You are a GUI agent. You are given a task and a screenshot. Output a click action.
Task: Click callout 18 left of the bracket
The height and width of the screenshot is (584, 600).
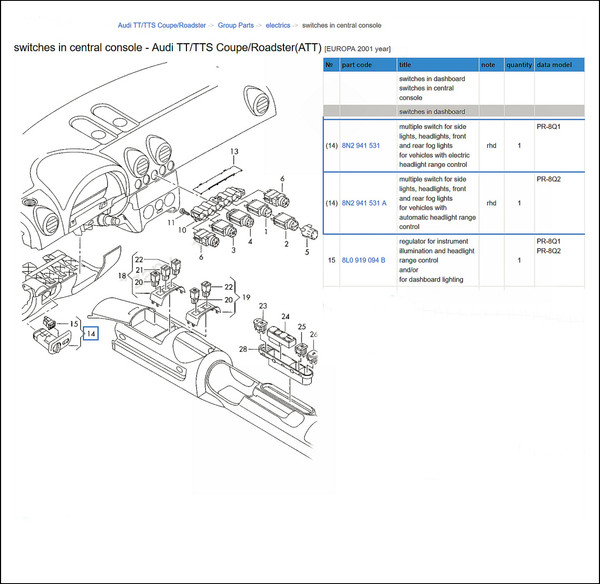pos(122,273)
